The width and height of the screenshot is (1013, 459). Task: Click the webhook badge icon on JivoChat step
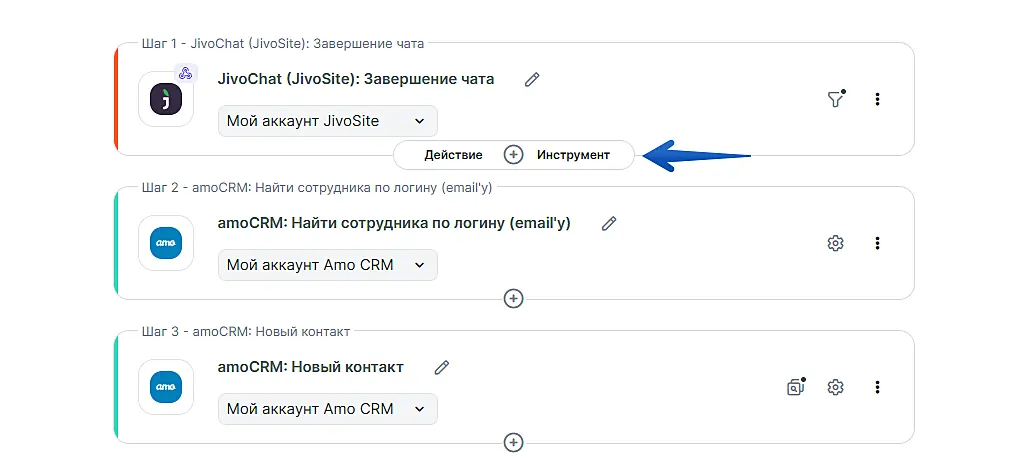point(185,73)
